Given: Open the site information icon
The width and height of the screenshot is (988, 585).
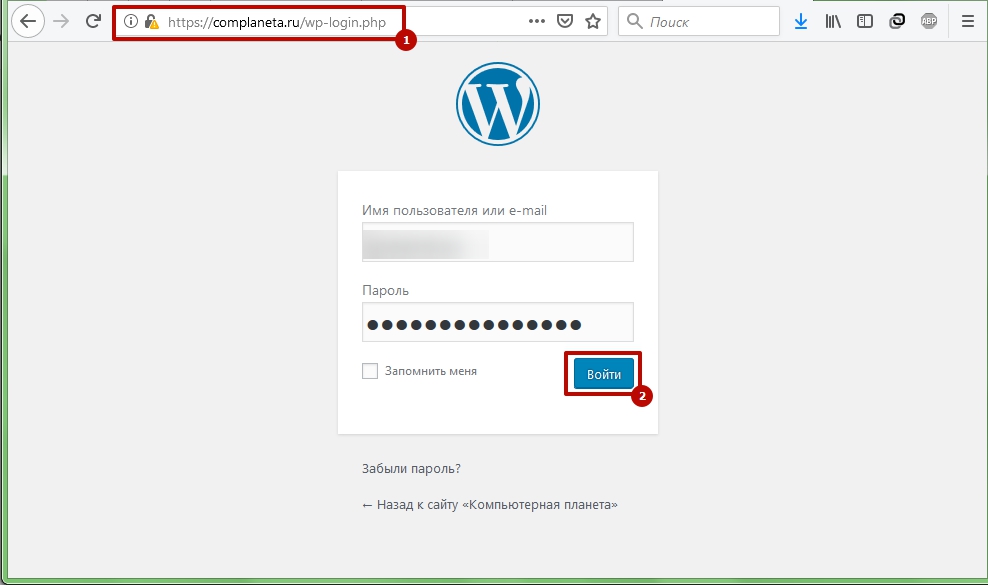Looking at the screenshot, I should click(x=130, y=21).
